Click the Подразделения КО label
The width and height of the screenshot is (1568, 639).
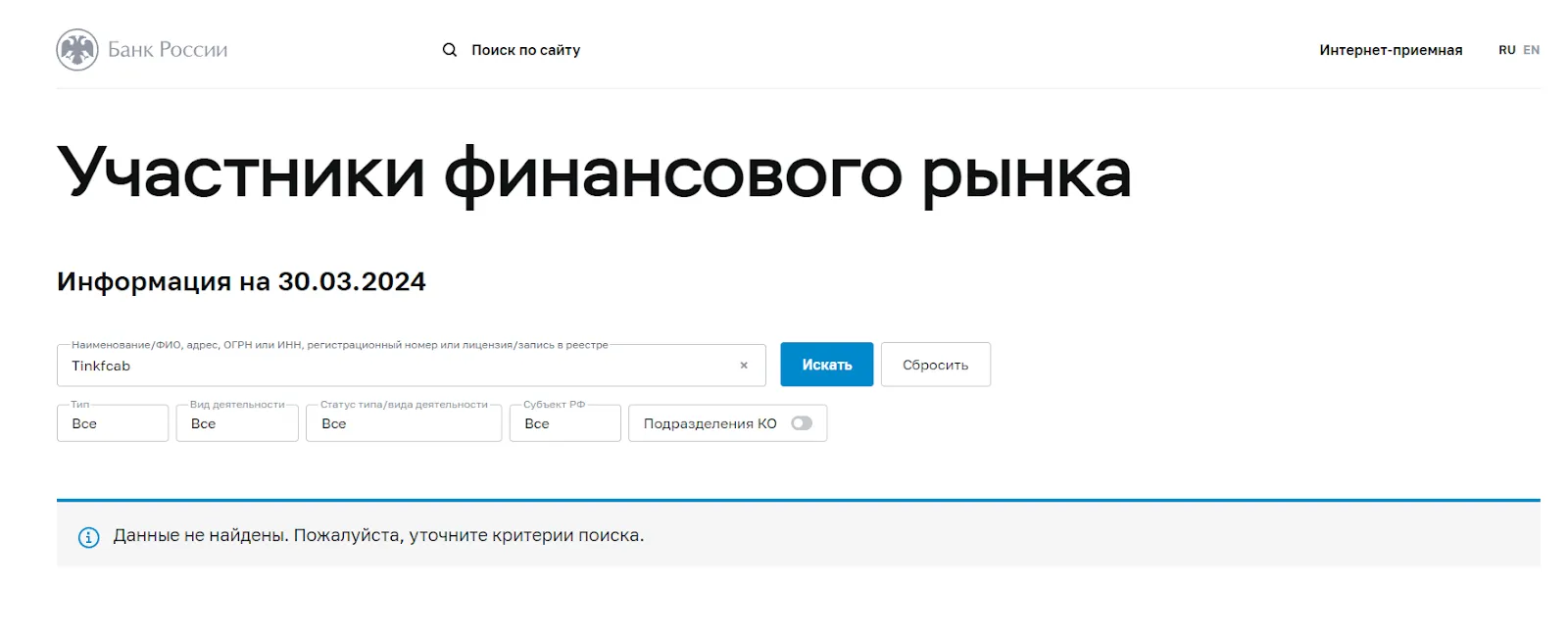pos(710,423)
